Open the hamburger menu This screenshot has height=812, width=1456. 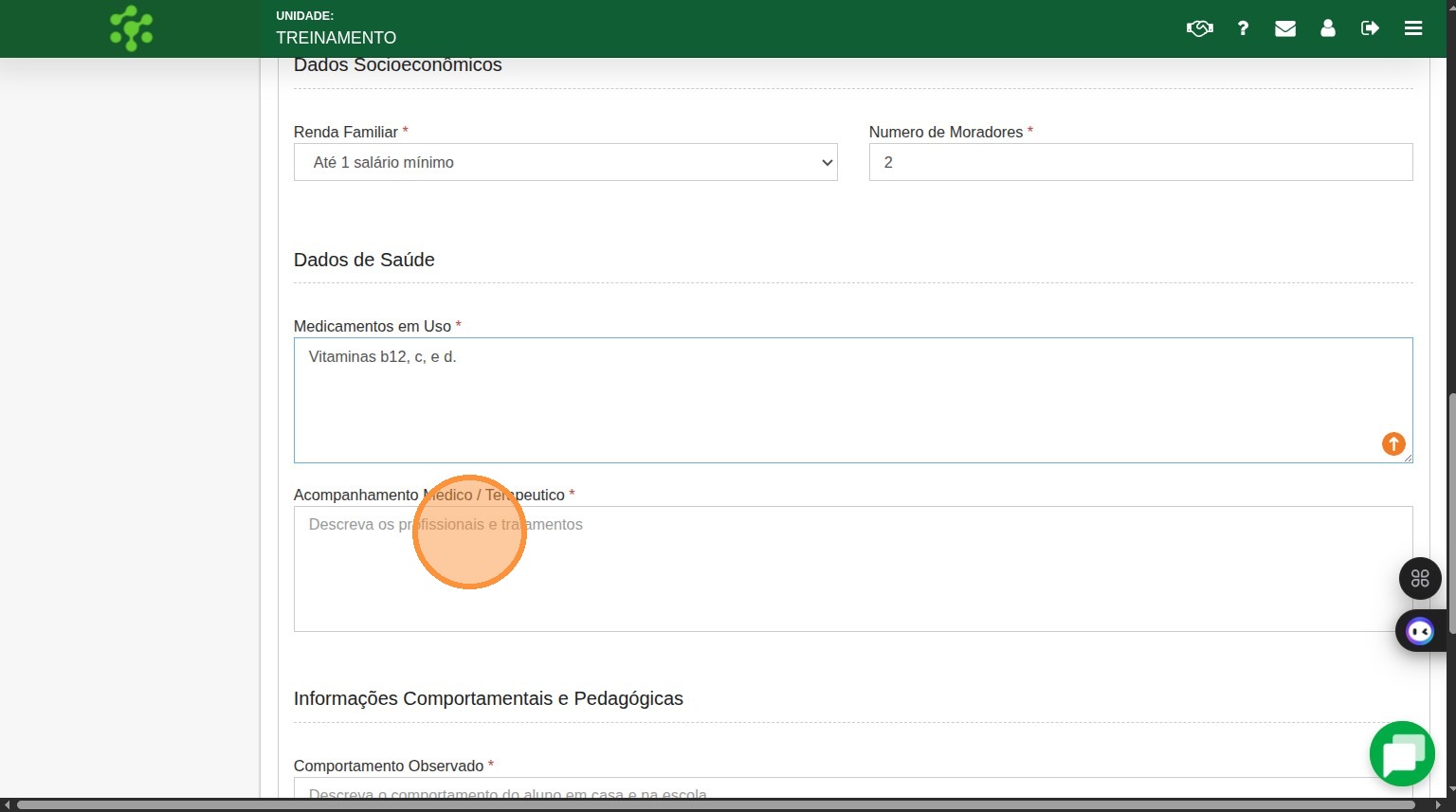pos(1413,28)
